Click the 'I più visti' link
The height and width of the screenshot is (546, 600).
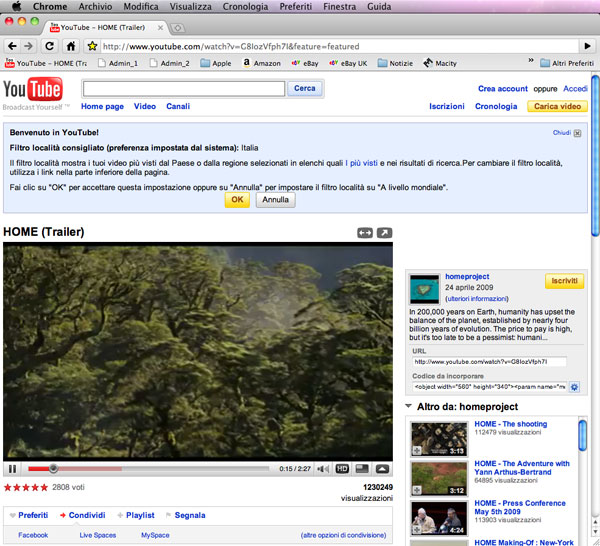point(362,163)
